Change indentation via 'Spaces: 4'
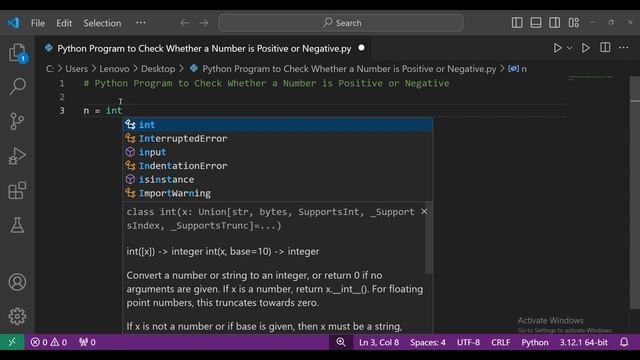 (428, 342)
